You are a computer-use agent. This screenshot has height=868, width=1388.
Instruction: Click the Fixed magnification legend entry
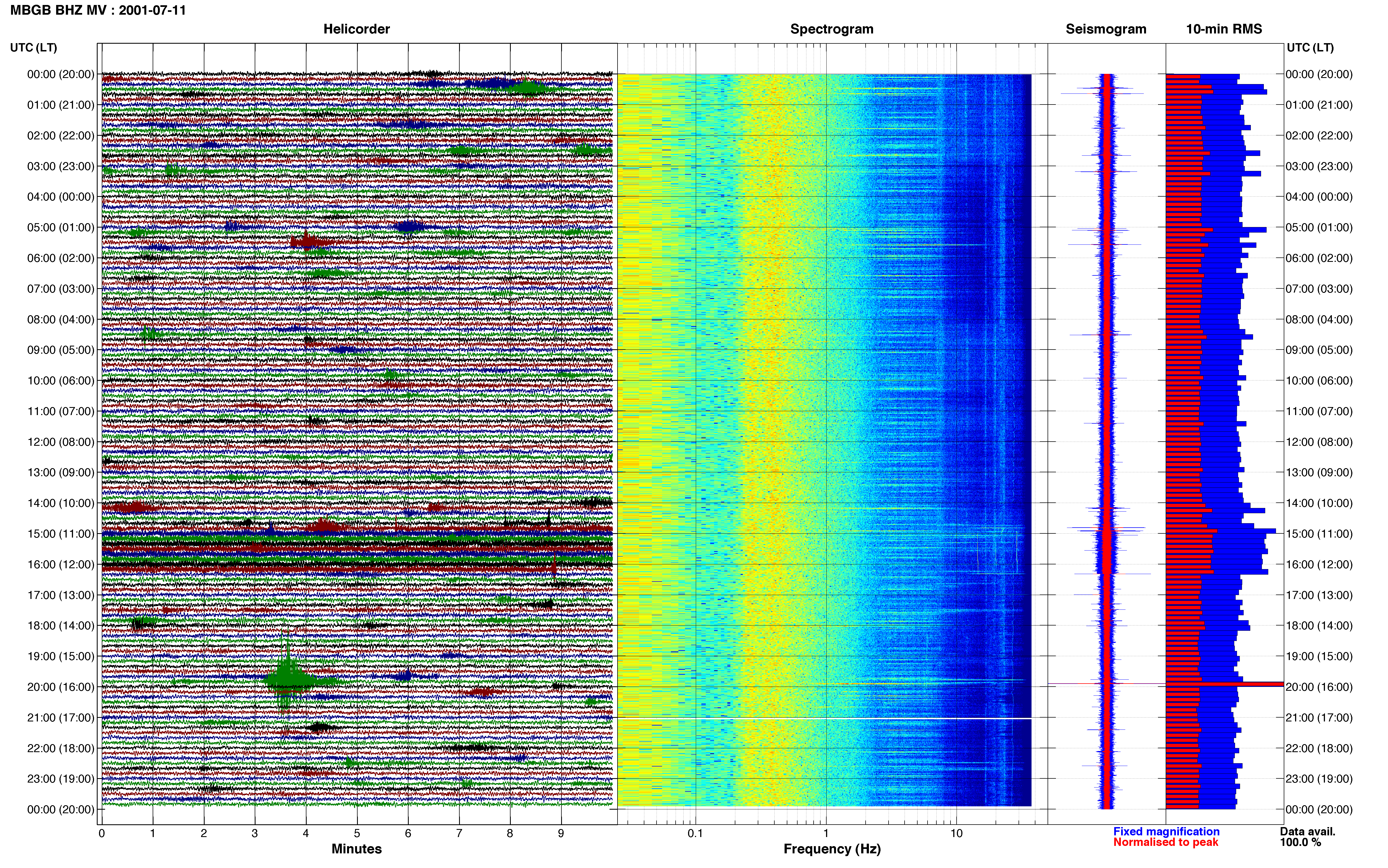click(1166, 831)
